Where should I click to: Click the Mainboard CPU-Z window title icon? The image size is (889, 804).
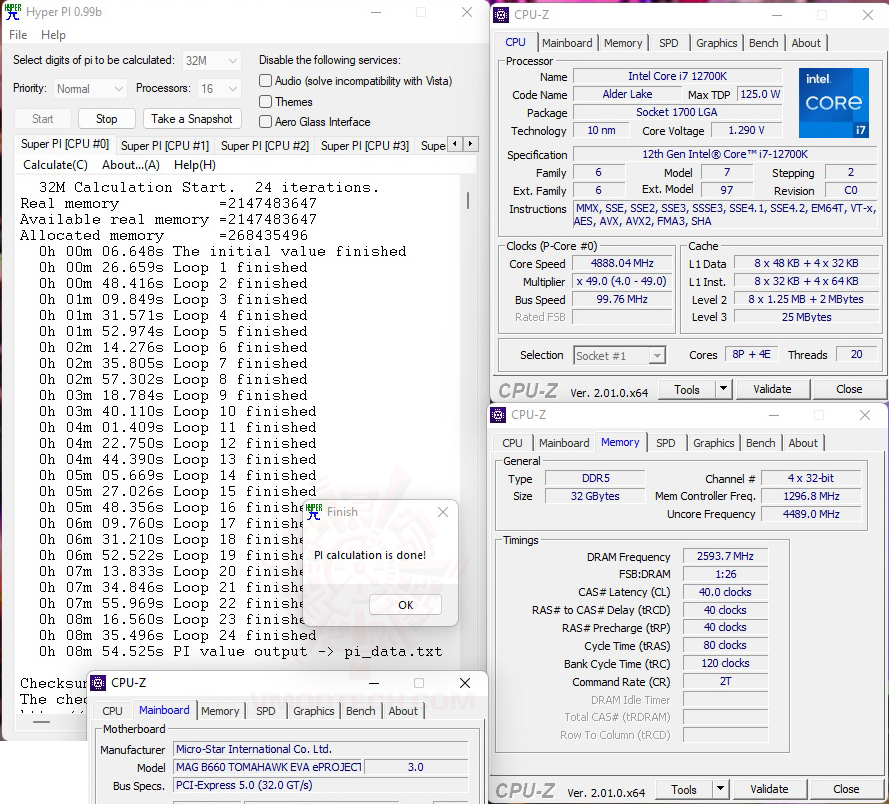(x=98, y=683)
